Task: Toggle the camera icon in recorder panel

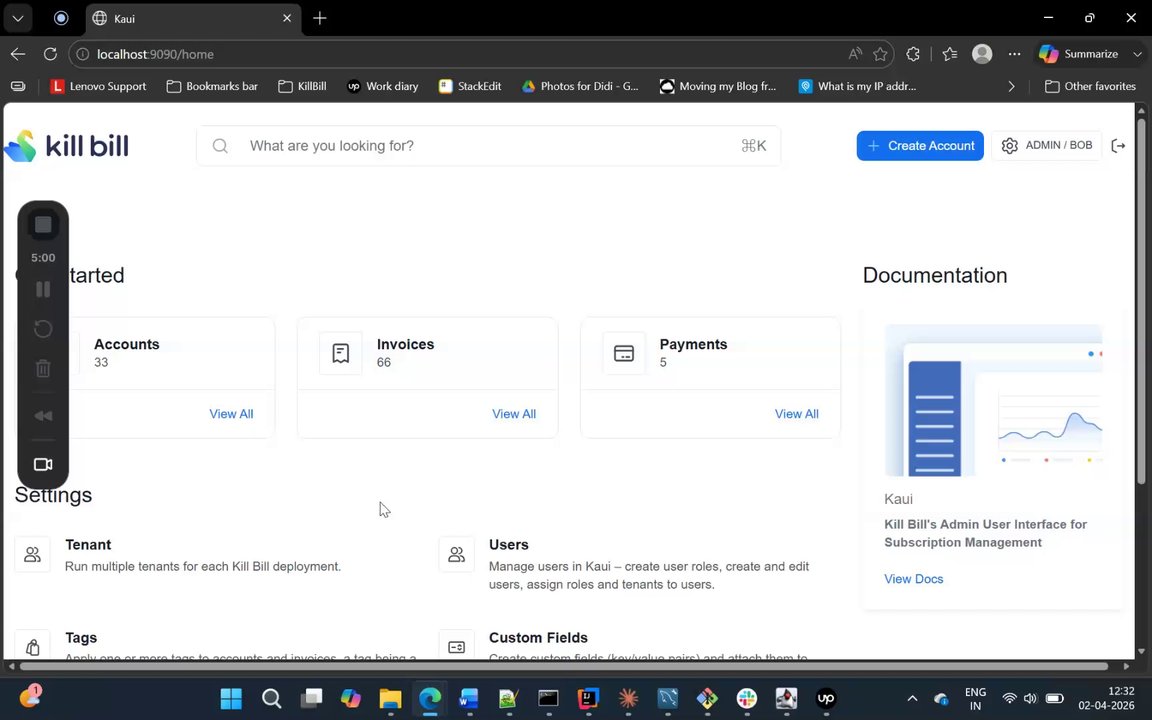Action: click(x=43, y=464)
